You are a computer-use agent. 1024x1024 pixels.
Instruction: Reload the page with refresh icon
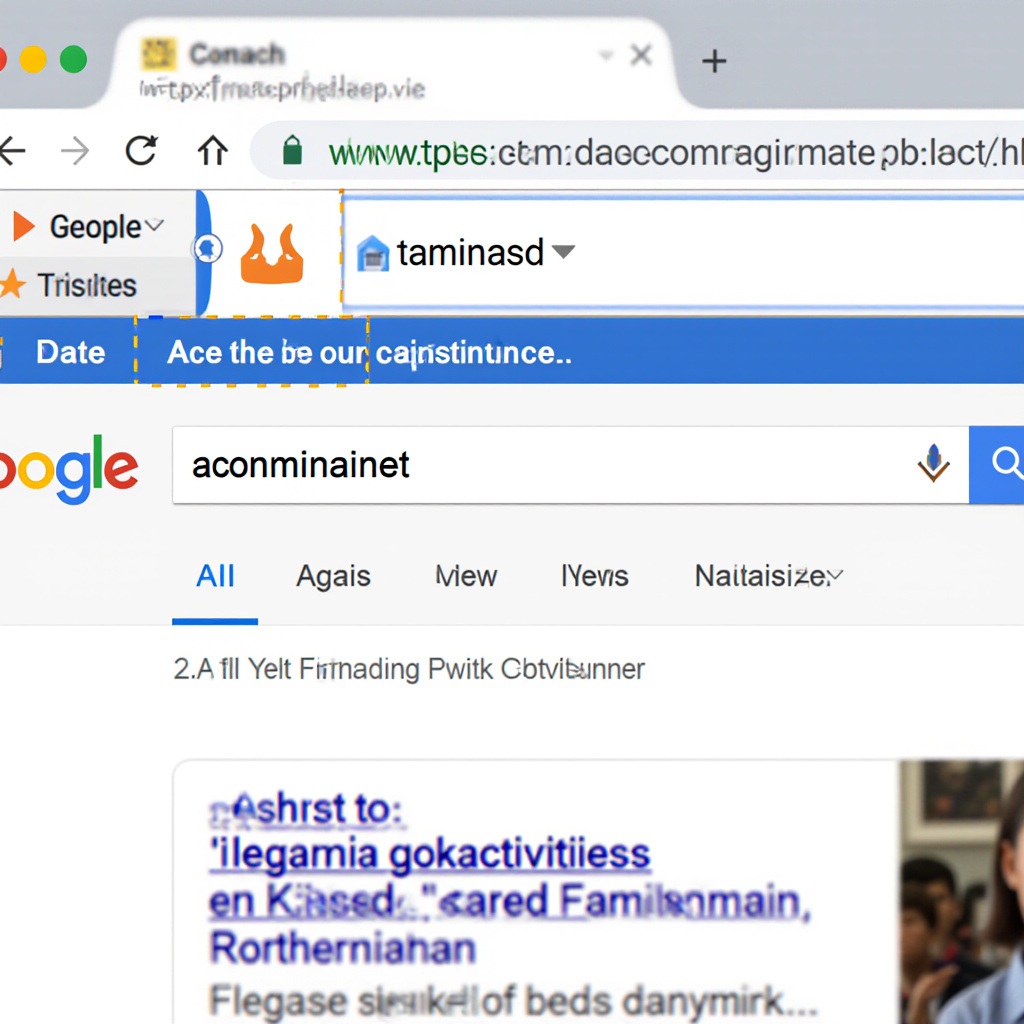(x=141, y=150)
